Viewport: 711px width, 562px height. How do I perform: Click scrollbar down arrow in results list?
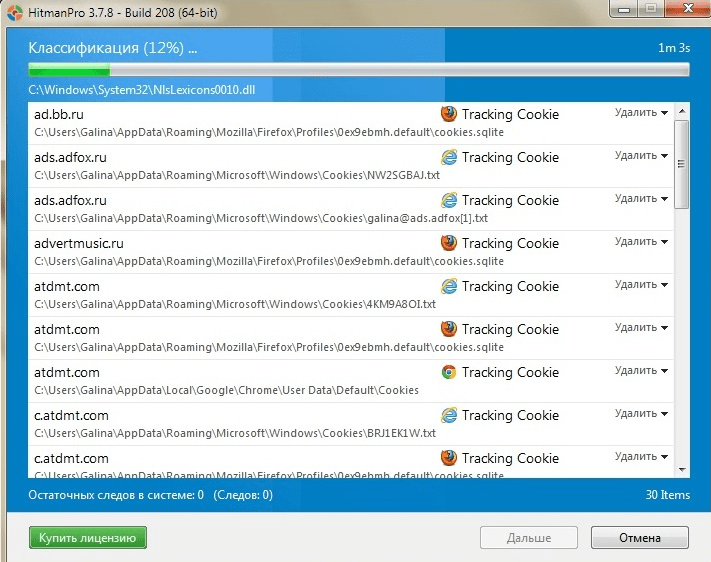(681, 468)
